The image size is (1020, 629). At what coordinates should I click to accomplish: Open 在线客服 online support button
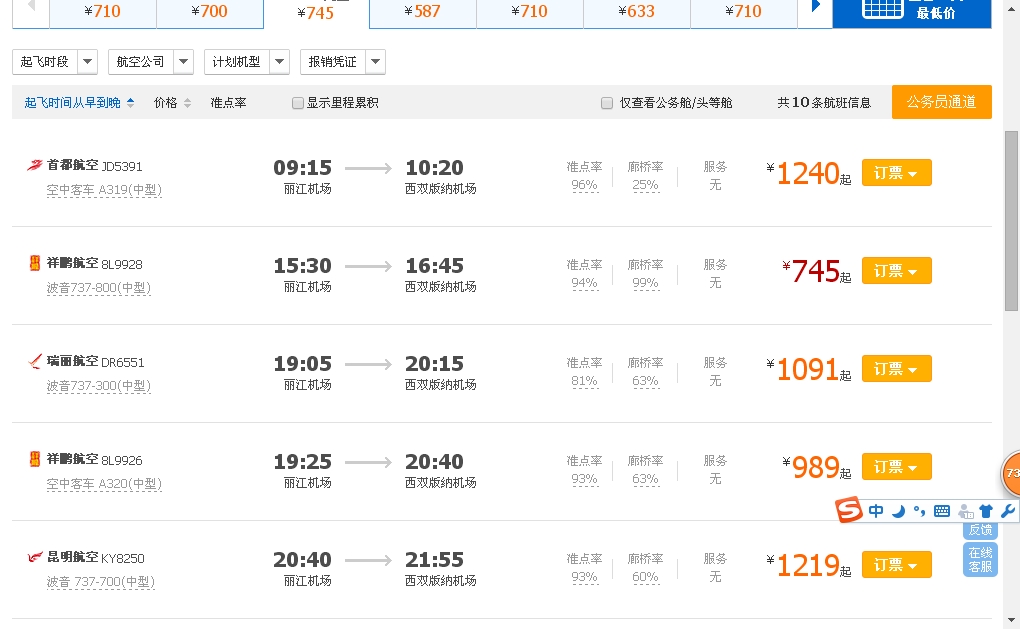click(980, 559)
